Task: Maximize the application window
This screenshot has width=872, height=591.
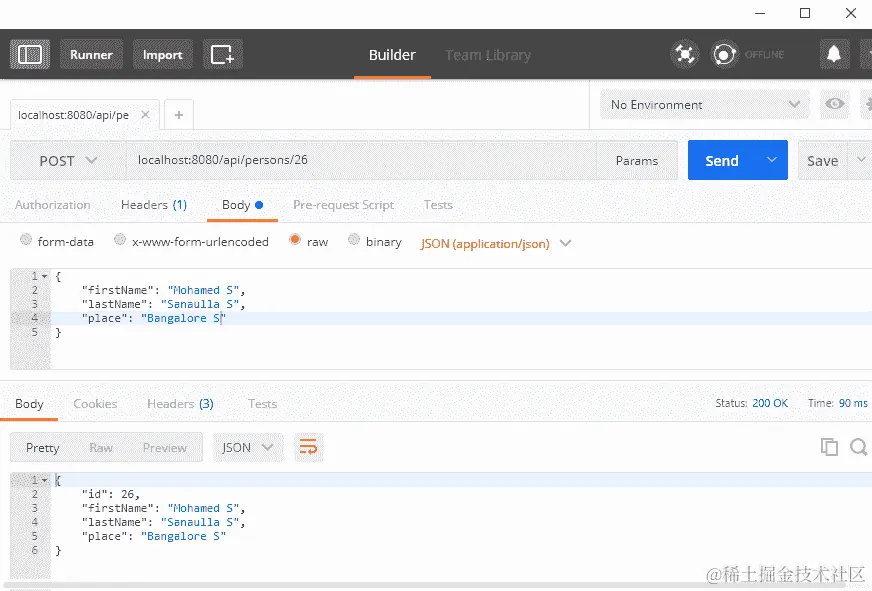Action: (x=805, y=13)
